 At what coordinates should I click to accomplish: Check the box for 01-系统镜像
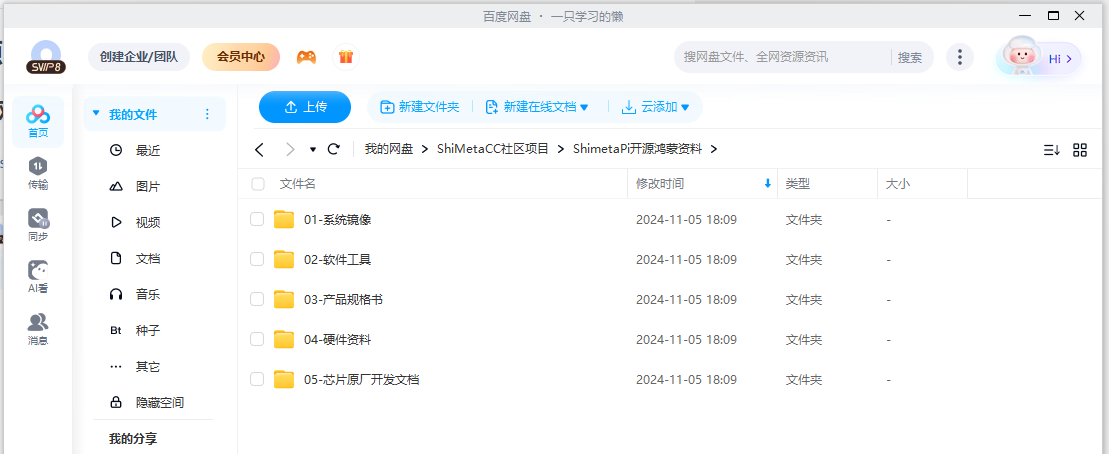tap(257, 220)
